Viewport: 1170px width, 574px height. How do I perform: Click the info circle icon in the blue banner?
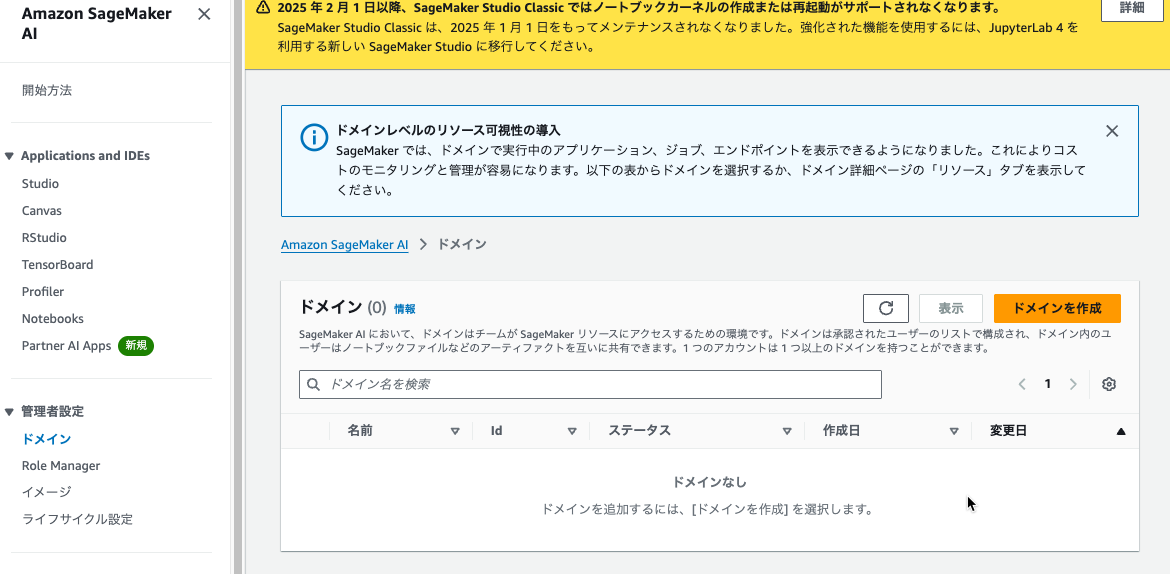point(314,137)
